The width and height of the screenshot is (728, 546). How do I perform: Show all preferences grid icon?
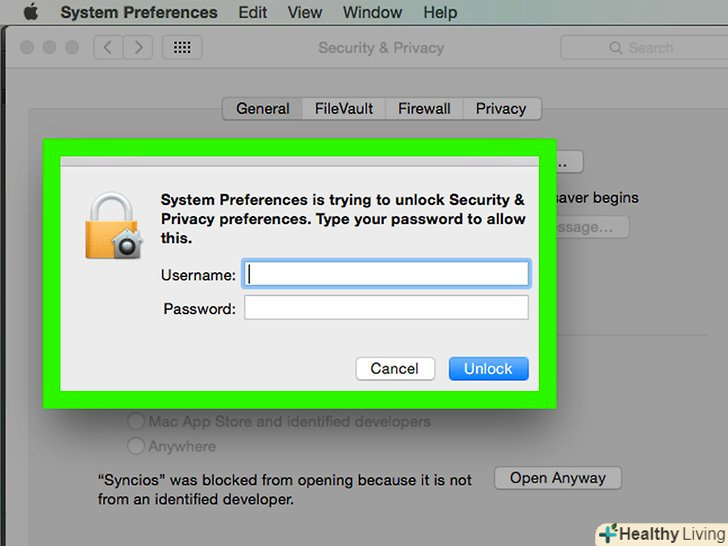[x=182, y=47]
